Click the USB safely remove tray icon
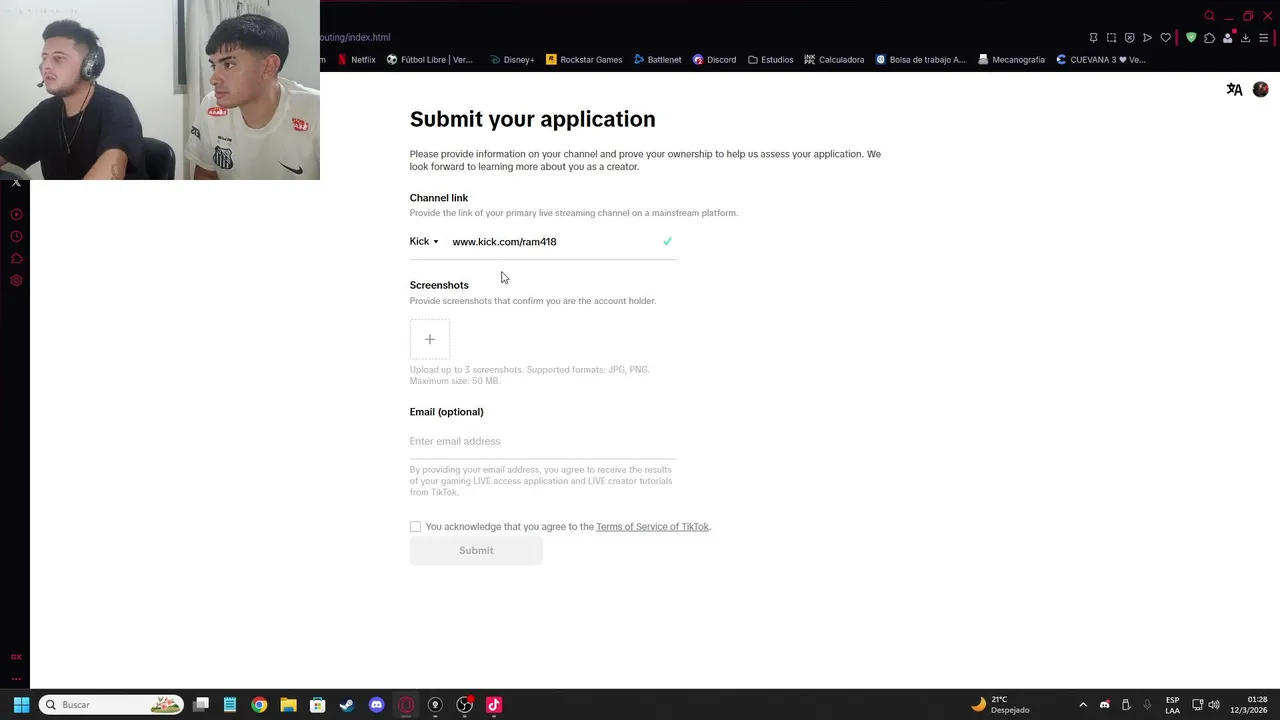1280x720 pixels. tap(1126, 705)
